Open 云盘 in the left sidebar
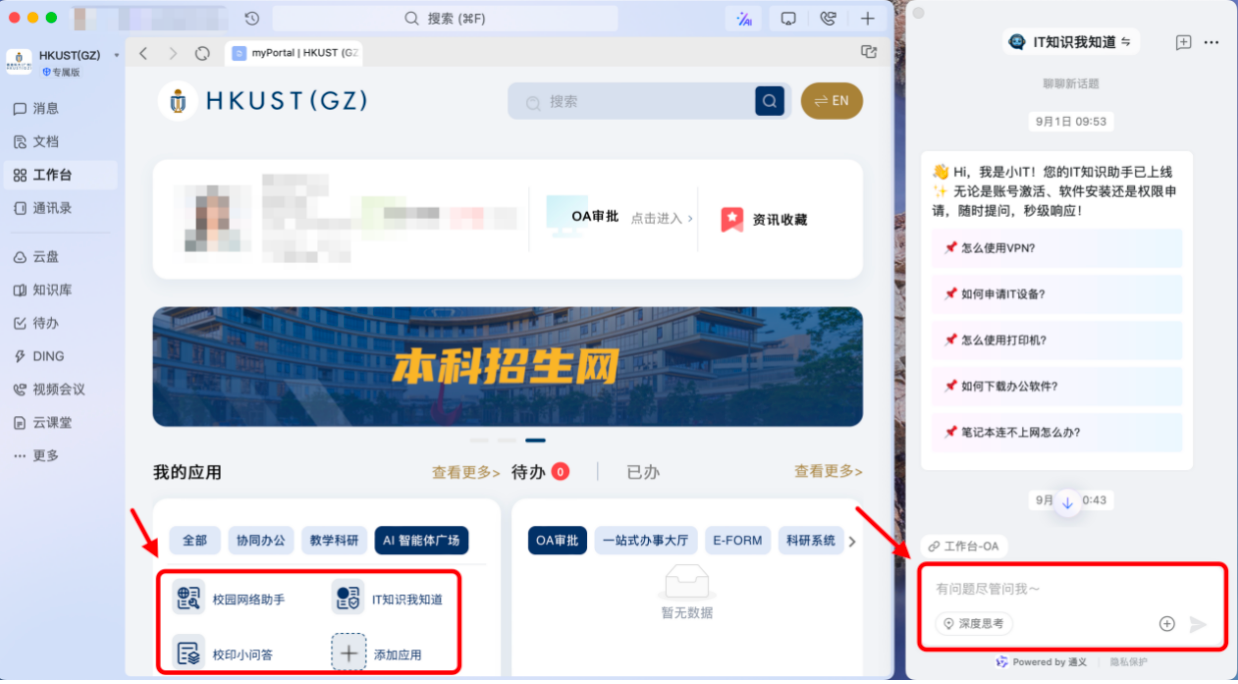Screen dimensions: 1238x684 pos(60,257)
